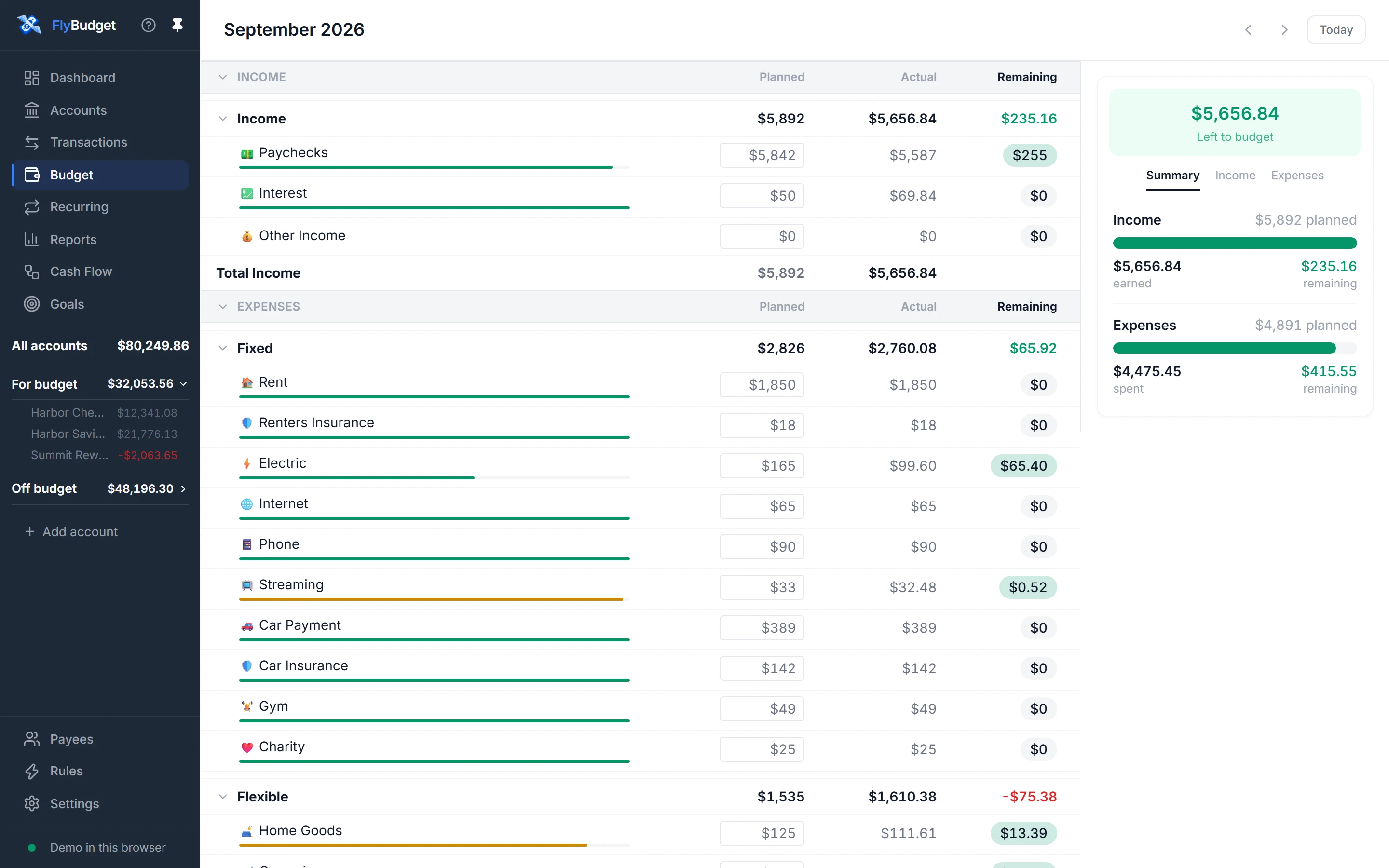Switch to the Summary tab
This screenshot has width=1389, height=868.
click(1172, 176)
